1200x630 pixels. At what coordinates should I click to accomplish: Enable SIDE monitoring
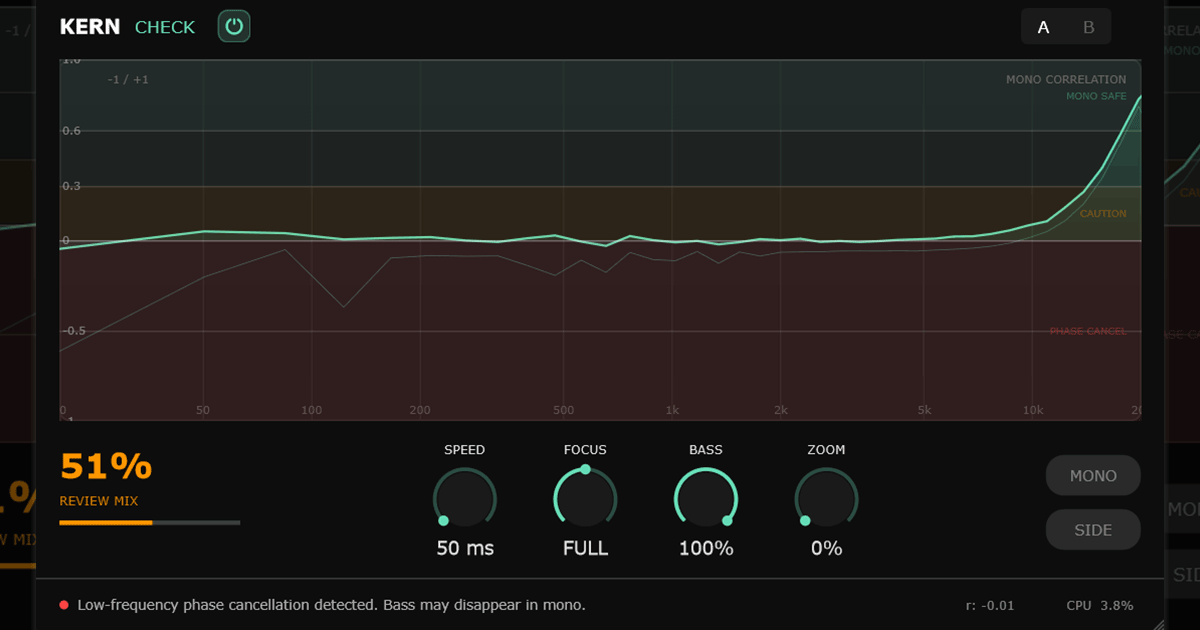tap(1093, 530)
